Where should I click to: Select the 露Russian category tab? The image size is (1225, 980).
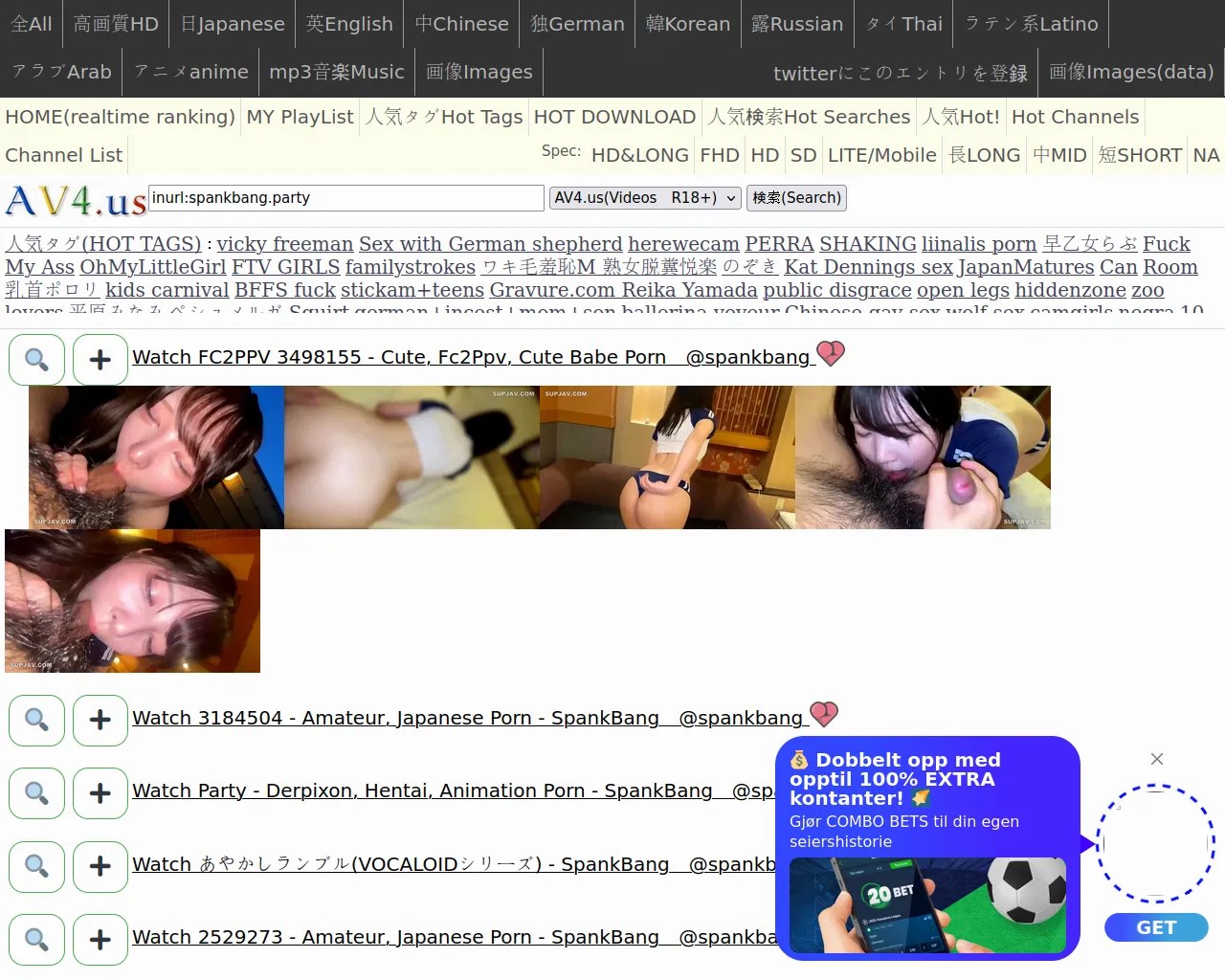pyautogui.click(x=797, y=24)
